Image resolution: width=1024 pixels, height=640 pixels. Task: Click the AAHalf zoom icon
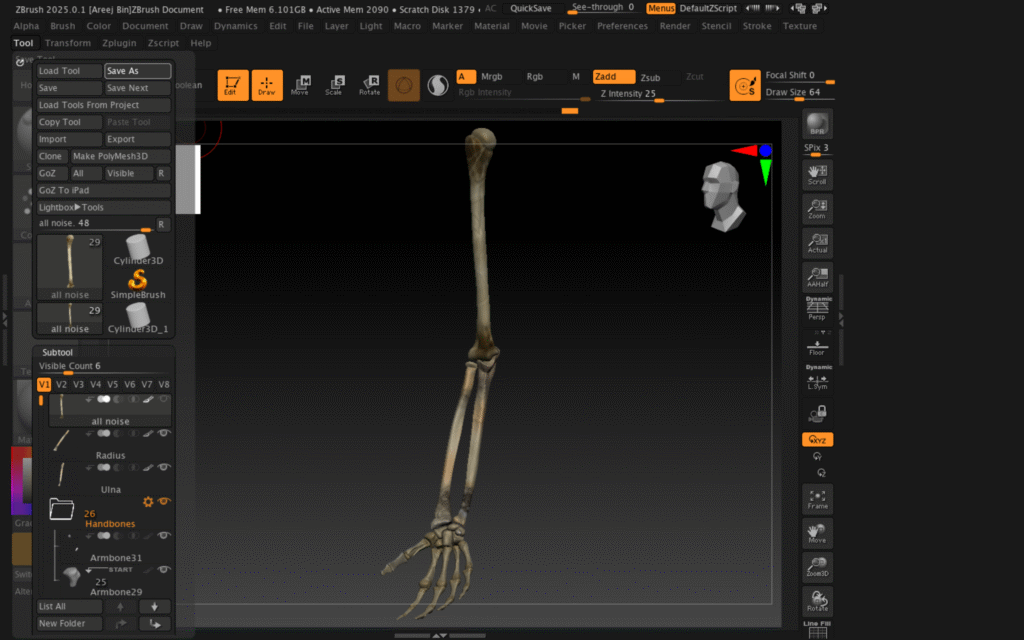point(817,277)
